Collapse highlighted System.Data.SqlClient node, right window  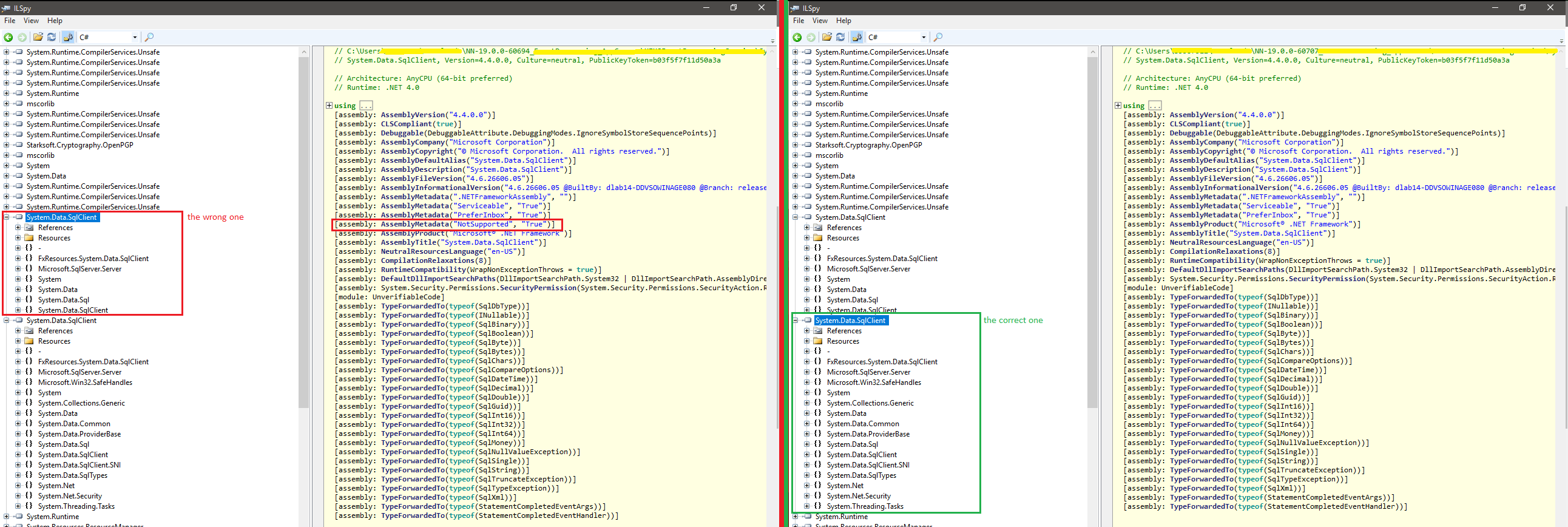(x=795, y=321)
